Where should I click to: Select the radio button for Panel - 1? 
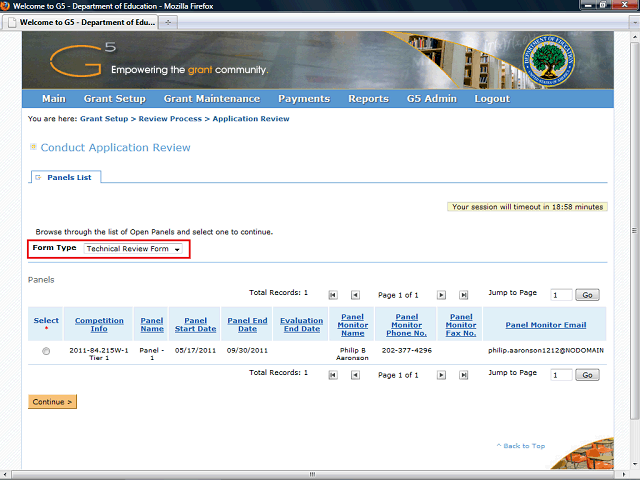pos(46,351)
